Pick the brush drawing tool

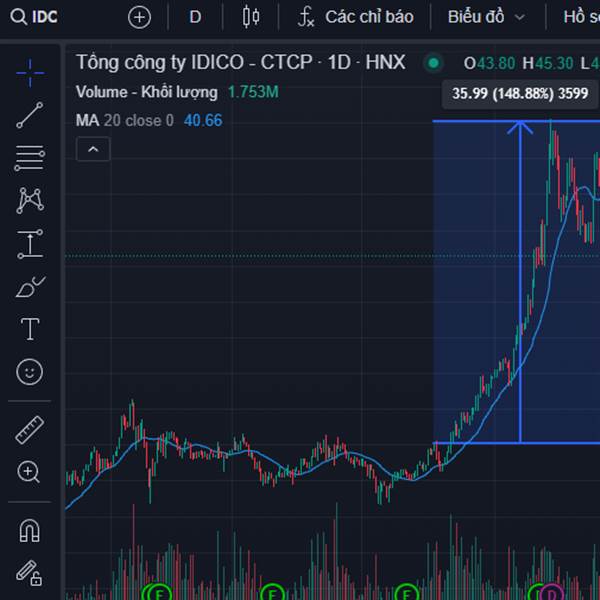tap(30, 287)
